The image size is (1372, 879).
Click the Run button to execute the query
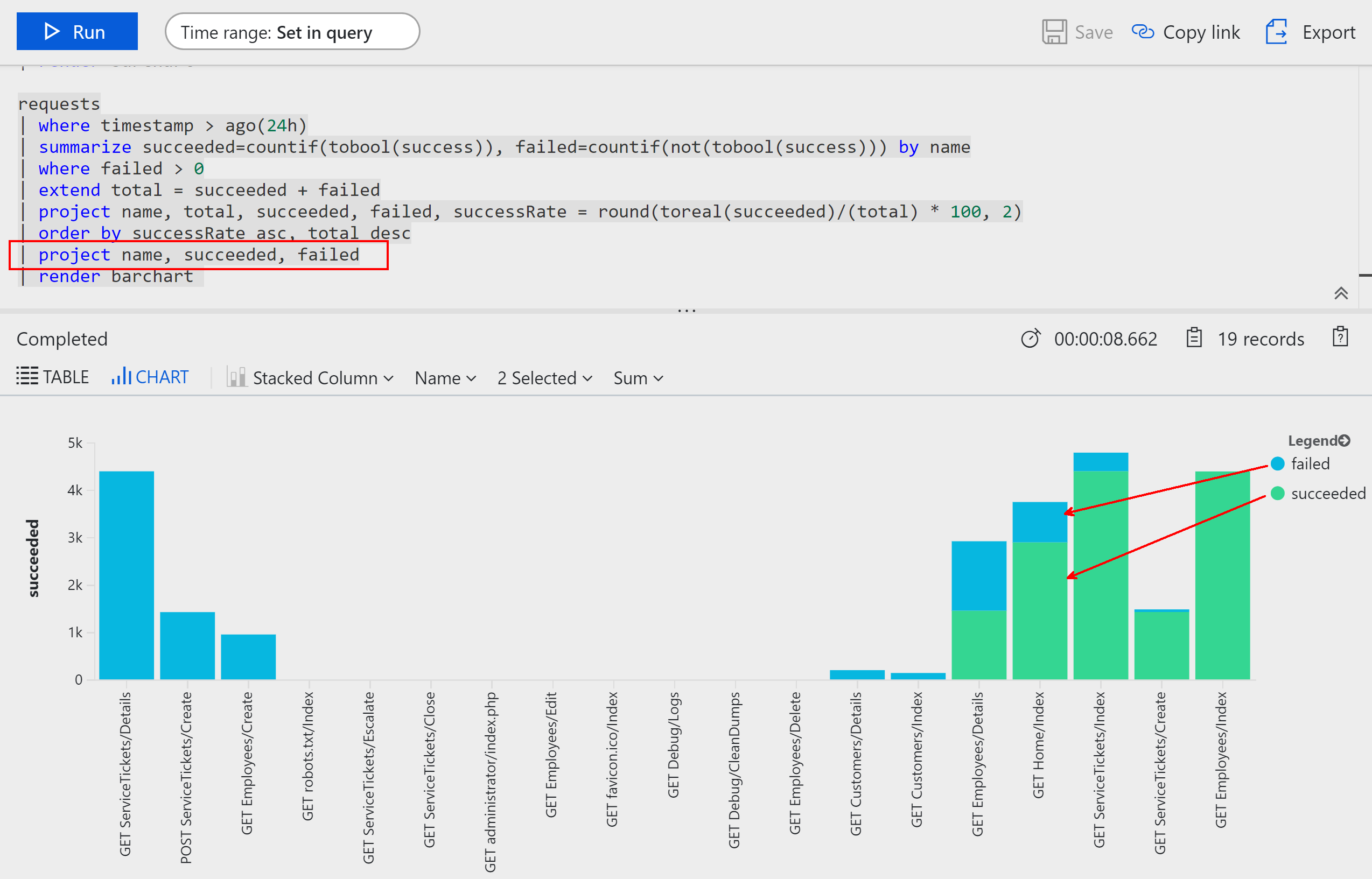pyautogui.click(x=77, y=31)
